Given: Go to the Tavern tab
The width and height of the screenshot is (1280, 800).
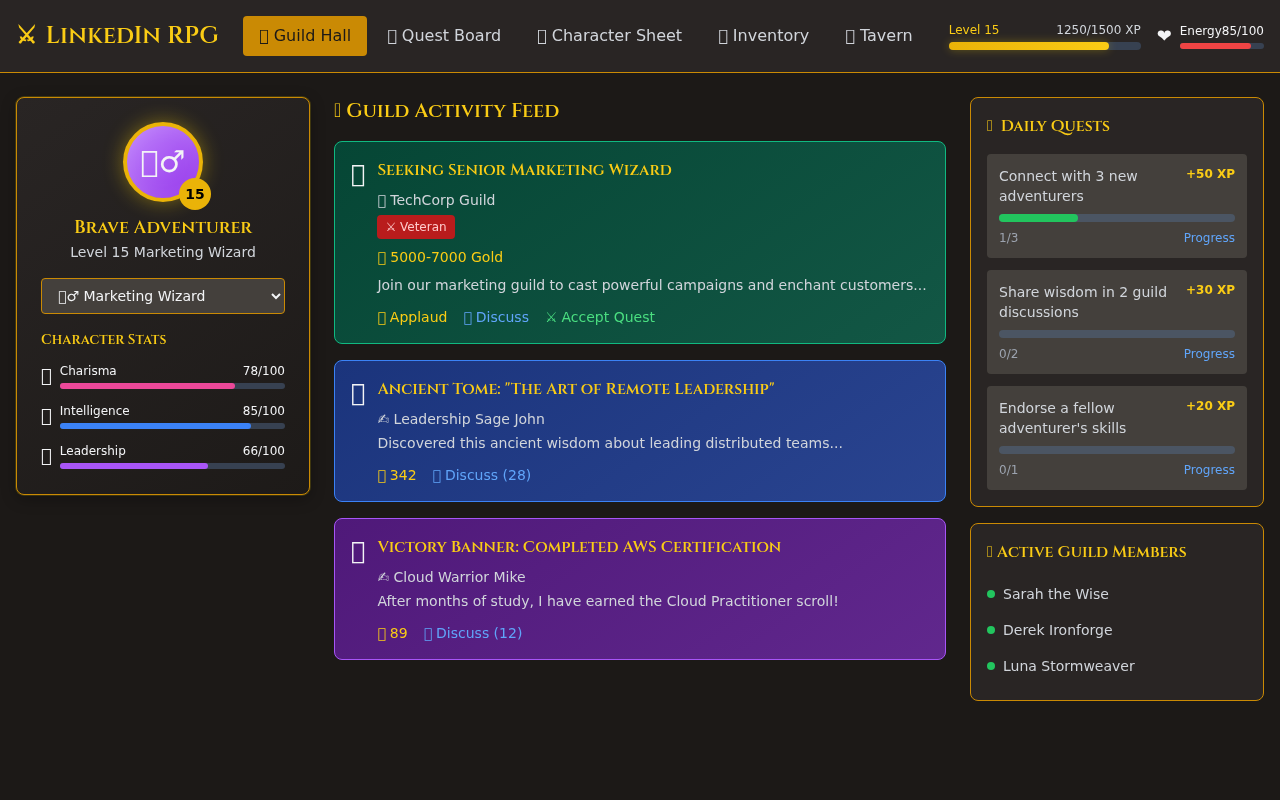Looking at the screenshot, I should 878,36.
